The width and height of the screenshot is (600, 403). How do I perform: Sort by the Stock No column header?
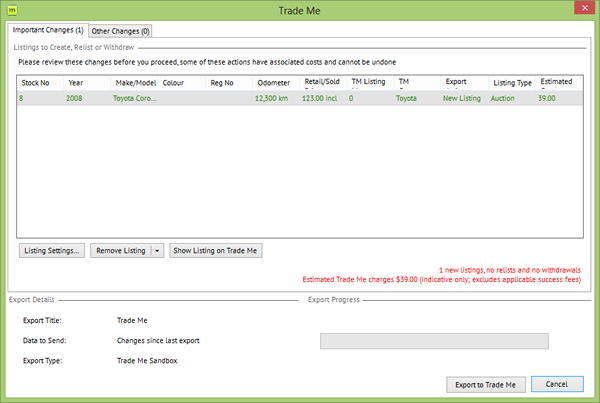(x=40, y=83)
